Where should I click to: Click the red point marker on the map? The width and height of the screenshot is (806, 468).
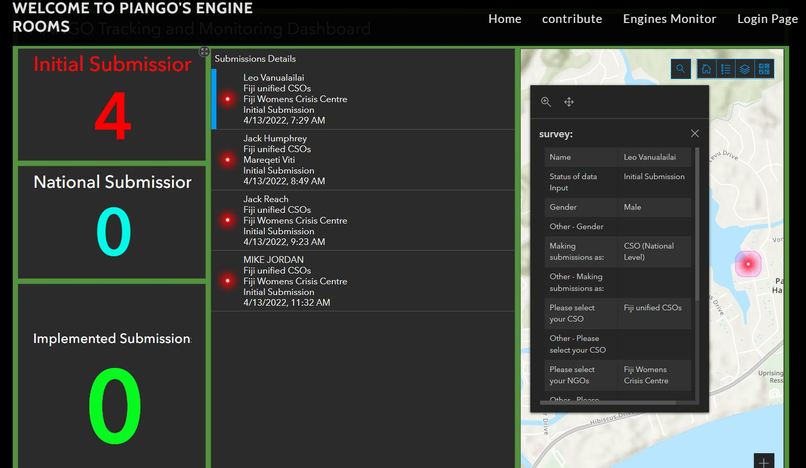pos(748,264)
